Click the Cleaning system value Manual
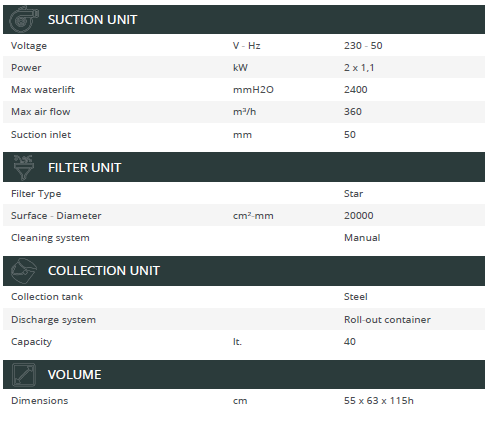Image resolution: width=489 pixels, height=425 pixels. click(x=362, y=238)
